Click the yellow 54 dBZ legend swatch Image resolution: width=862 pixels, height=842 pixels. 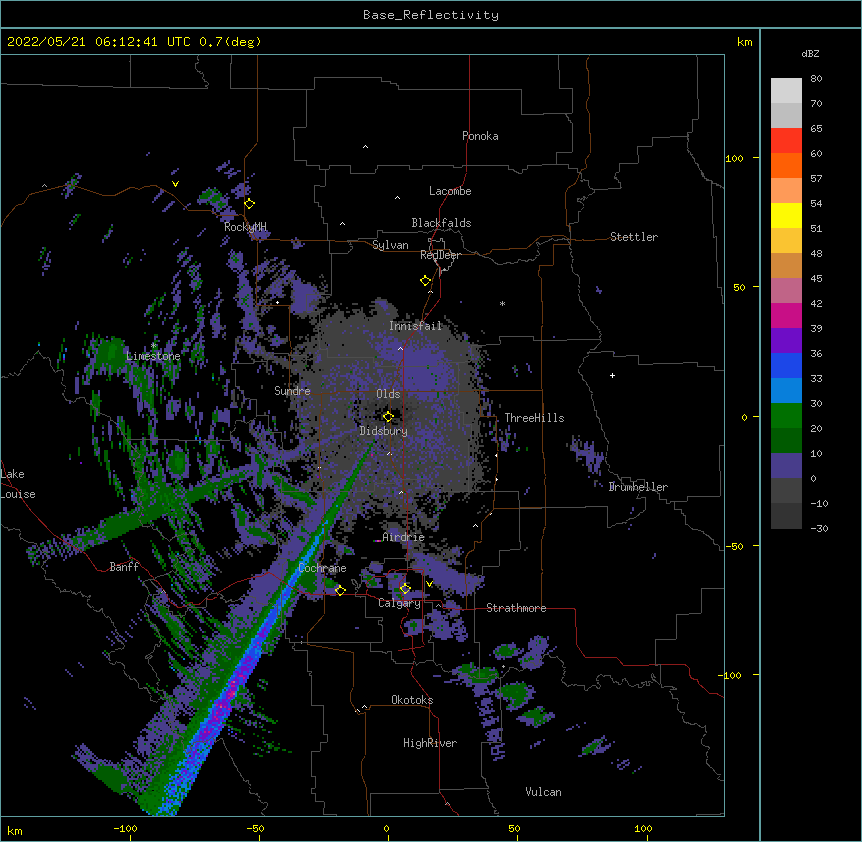coord(786,215)
